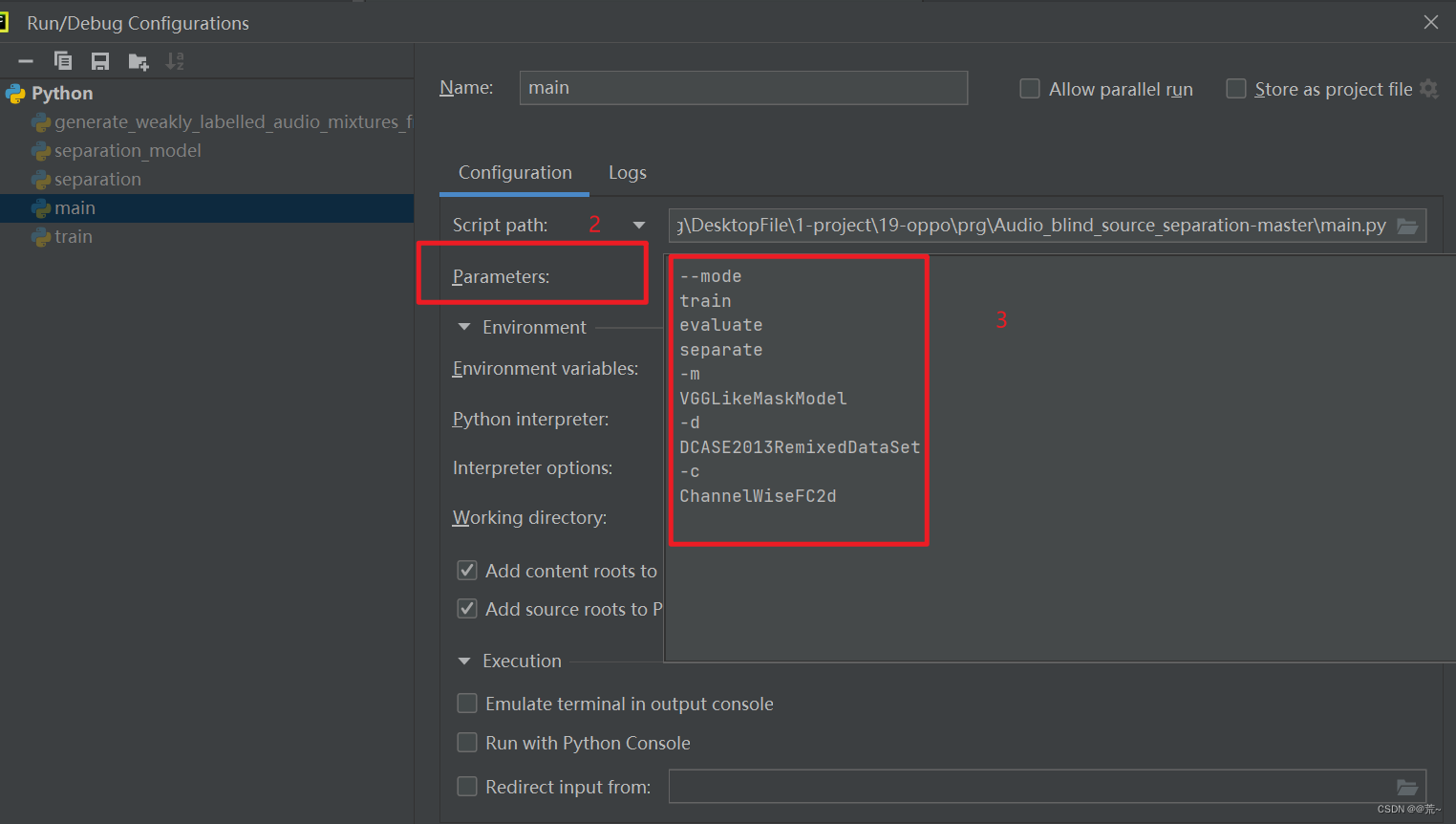Browse for script path with folder icon
The width and height of the screenshot is (1456, 824).
click(x=1407, y=226)
